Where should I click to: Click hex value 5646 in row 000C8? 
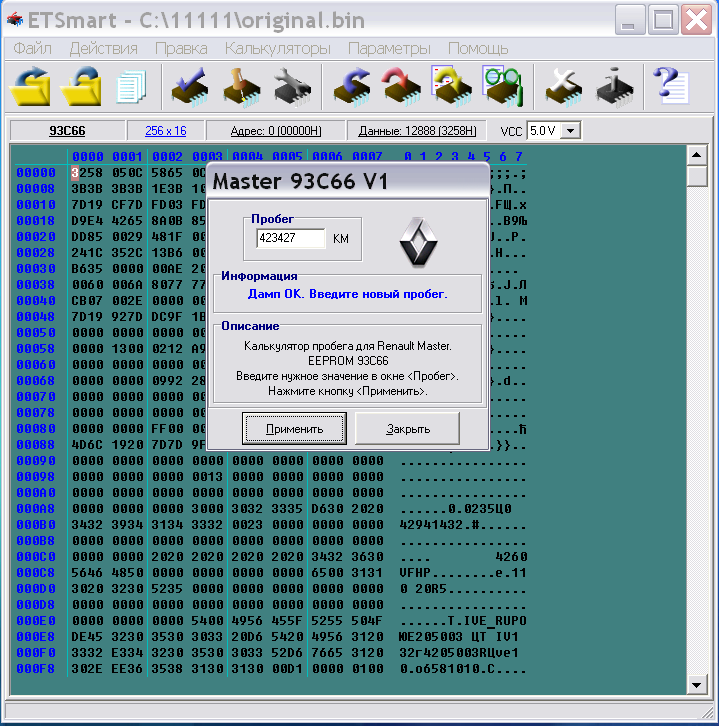87,573
